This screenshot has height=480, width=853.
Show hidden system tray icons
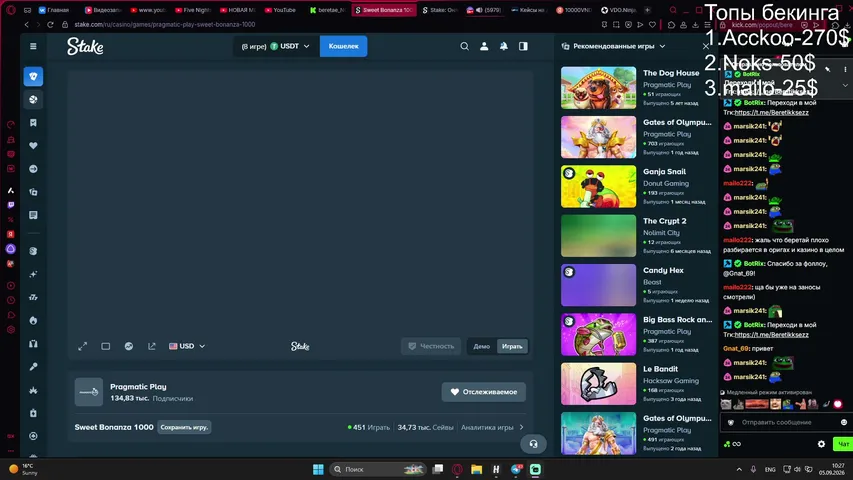click(739, 469)
